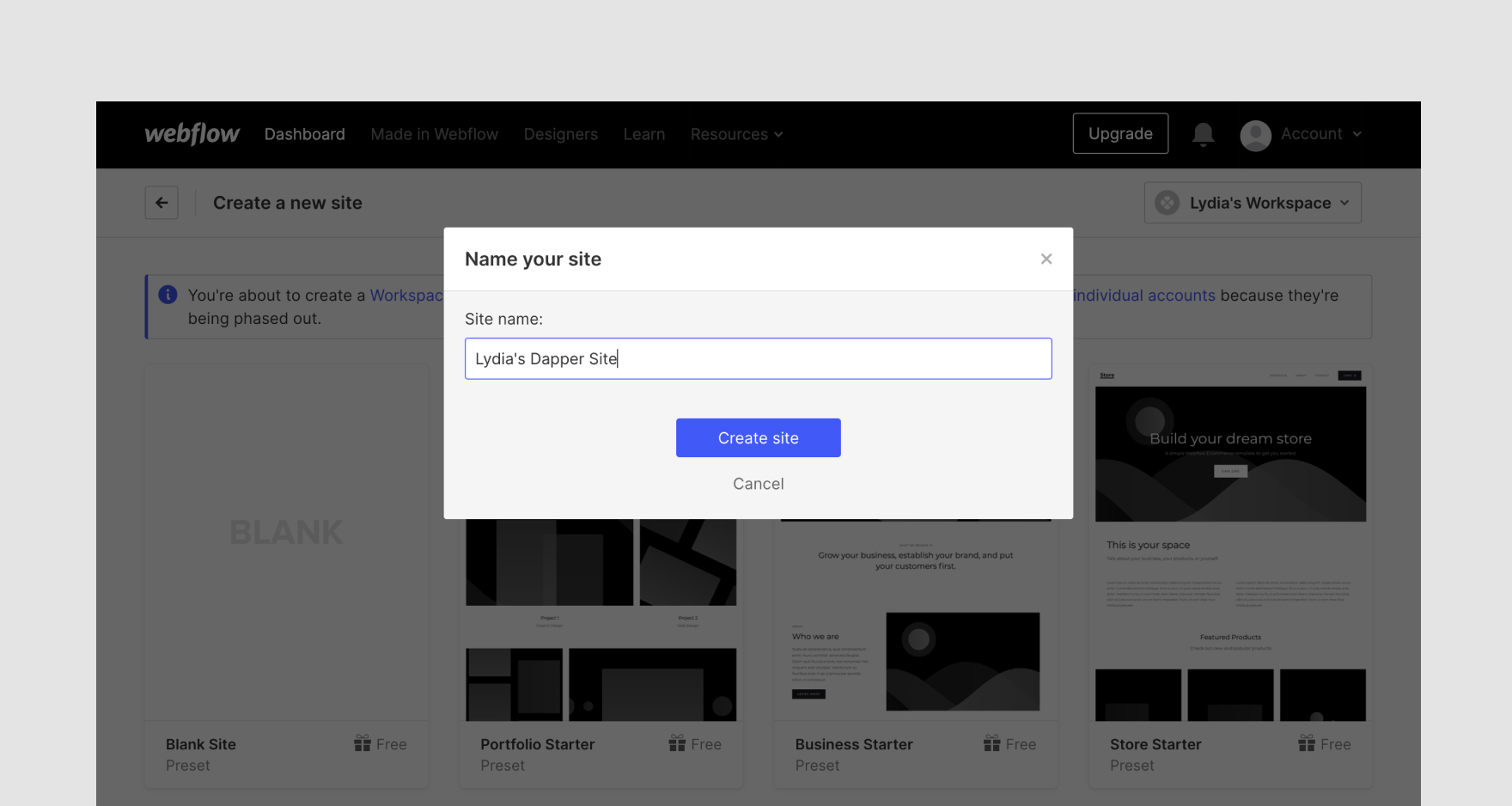Expand the Account menu chevron
Image resolution: width=1512 pixels, height=806 pixels.
point(1358,135)
